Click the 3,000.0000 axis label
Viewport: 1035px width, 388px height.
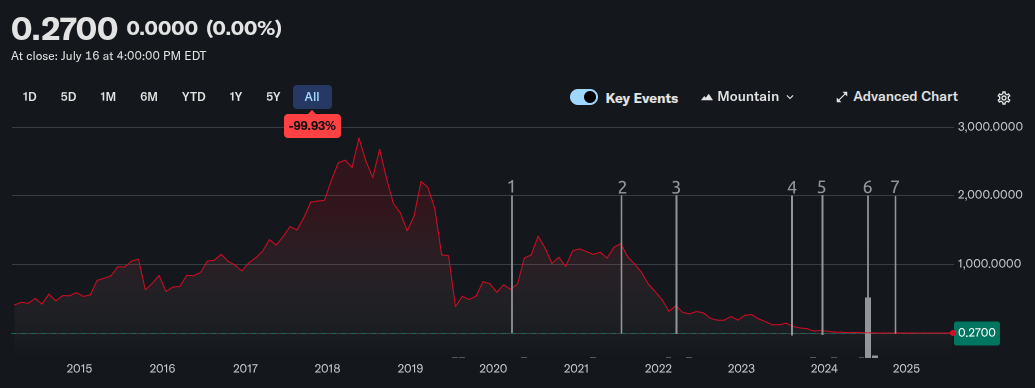click(x=990, y=127)
